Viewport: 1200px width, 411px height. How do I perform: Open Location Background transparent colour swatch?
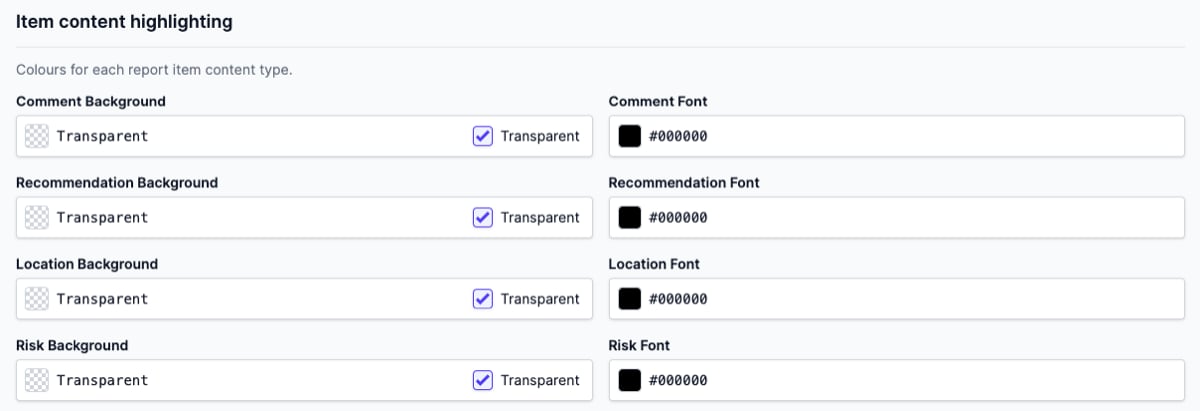(37, 299)
